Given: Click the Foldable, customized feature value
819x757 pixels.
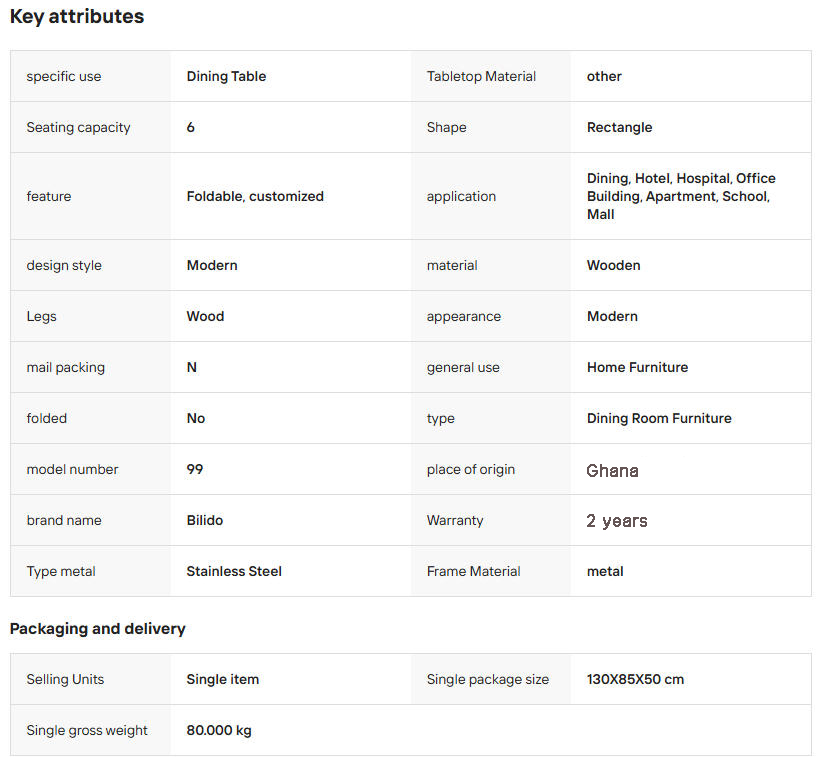Looking at the screenshot, I should (x=255, y=196).
